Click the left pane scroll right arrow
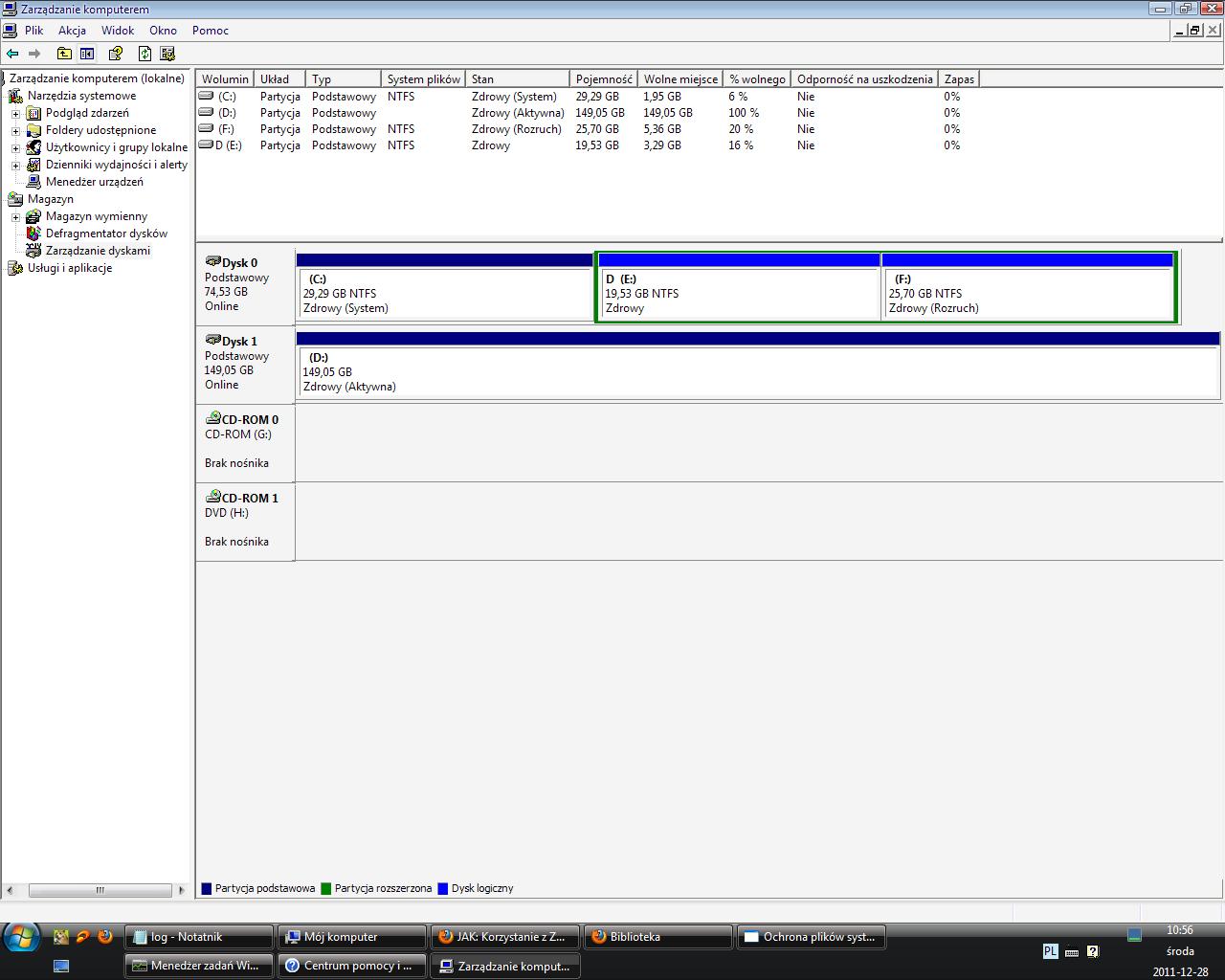 pos(182,890)
